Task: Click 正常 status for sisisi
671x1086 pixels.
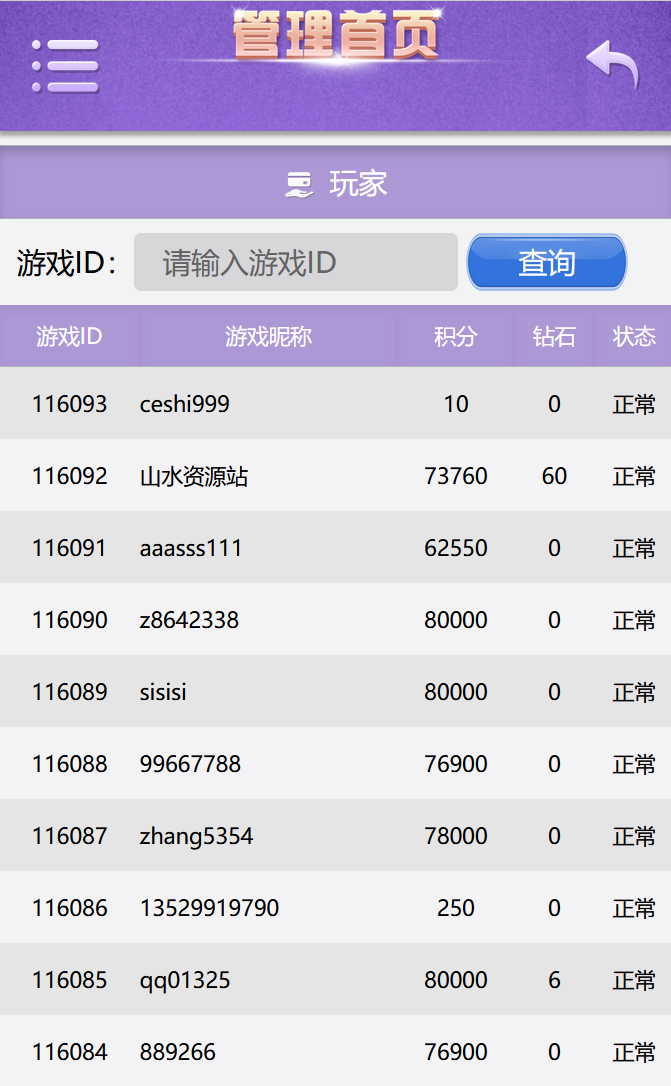Action: click(634, 692)
